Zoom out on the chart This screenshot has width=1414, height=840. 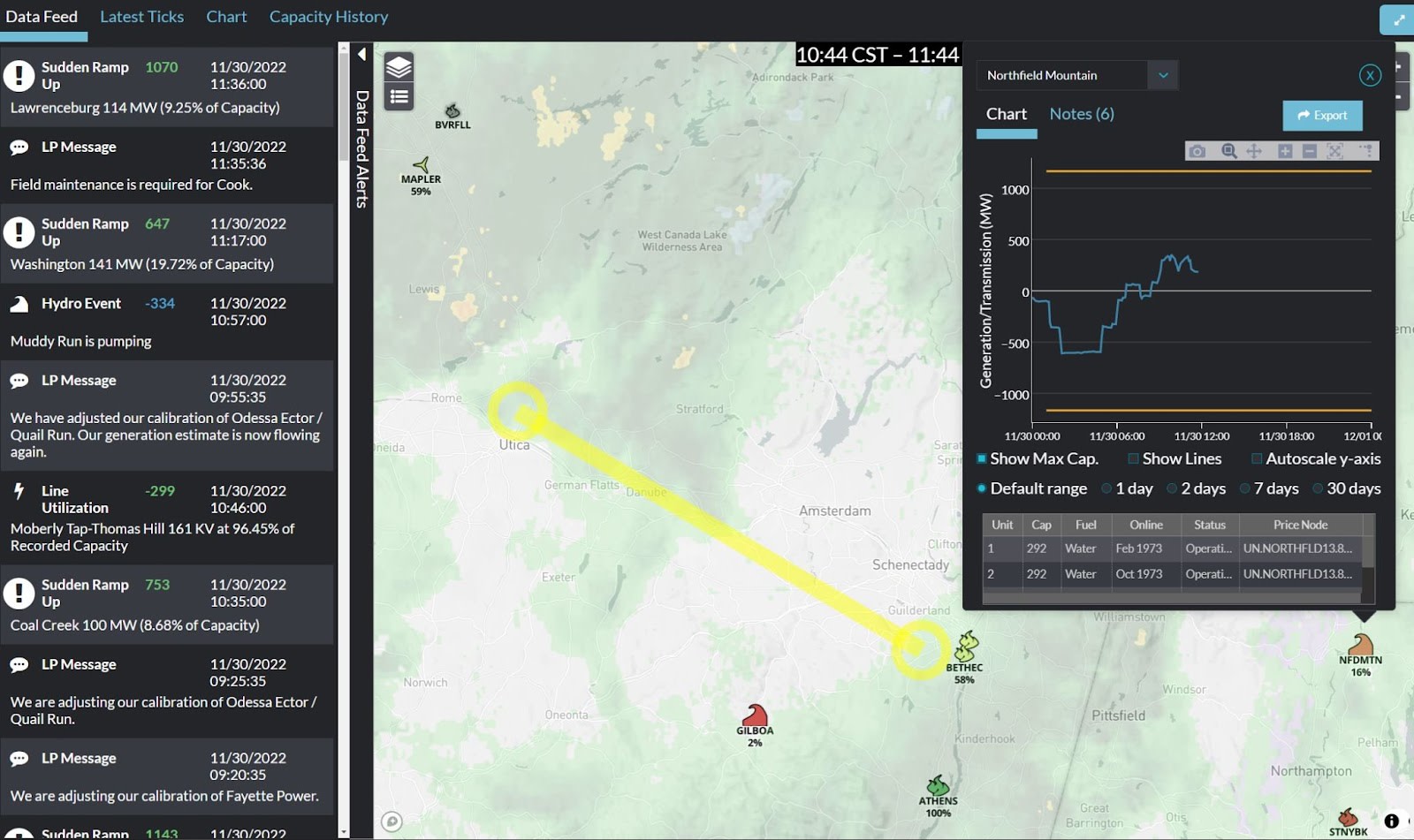pyautogui.click(x=1310, y=151)
